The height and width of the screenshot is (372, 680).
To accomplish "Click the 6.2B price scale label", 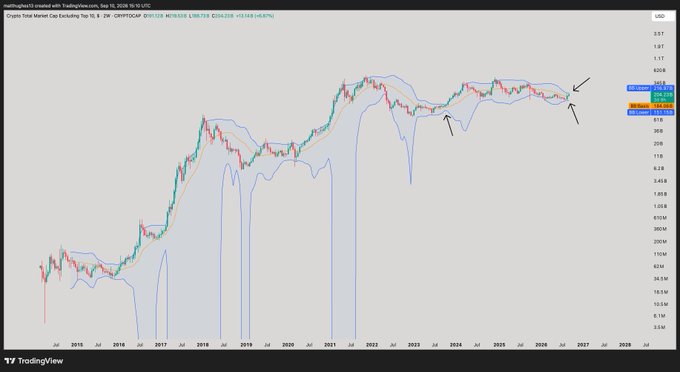I will tap(659, 168).
